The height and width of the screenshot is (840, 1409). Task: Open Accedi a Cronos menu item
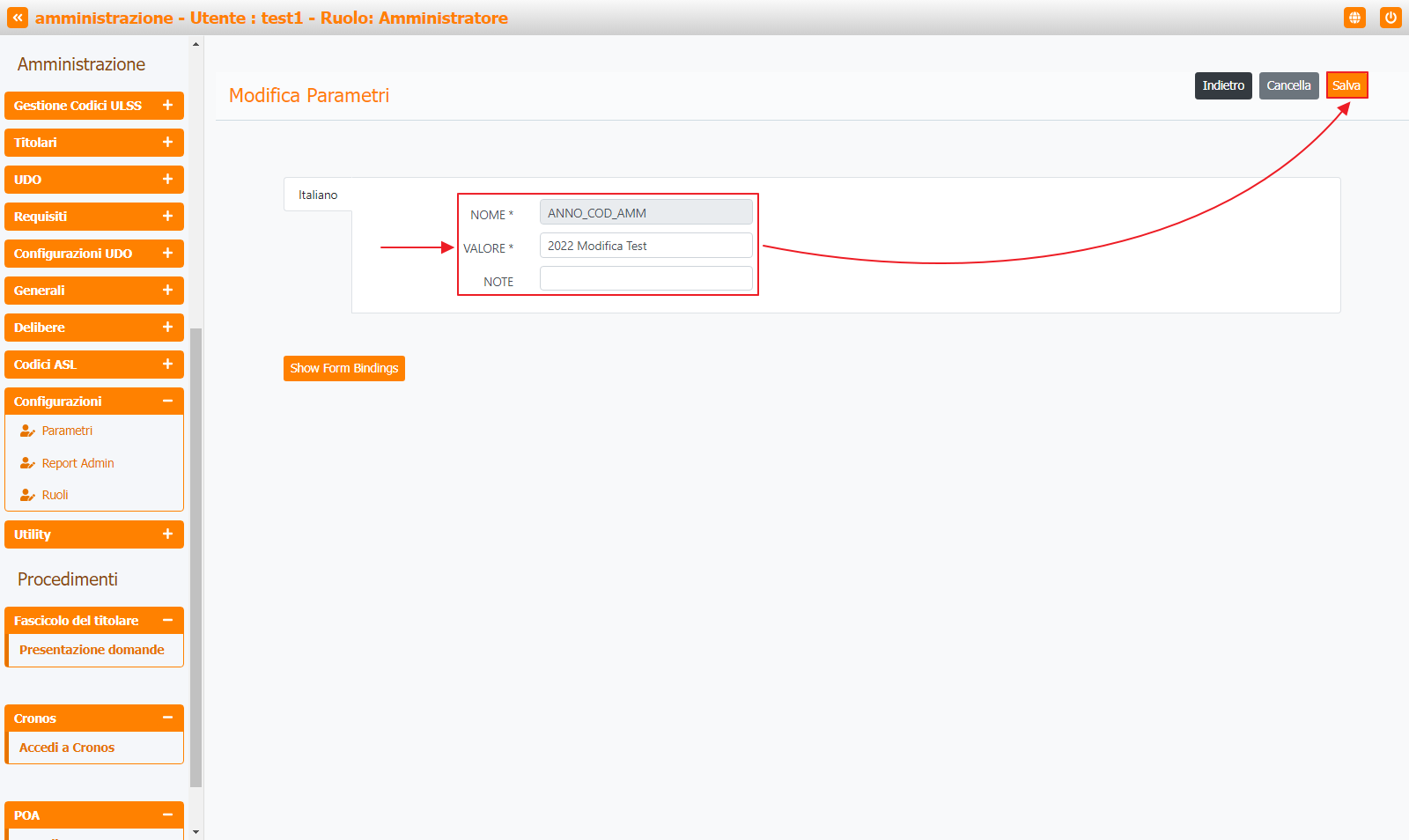(x=67, y=748)
